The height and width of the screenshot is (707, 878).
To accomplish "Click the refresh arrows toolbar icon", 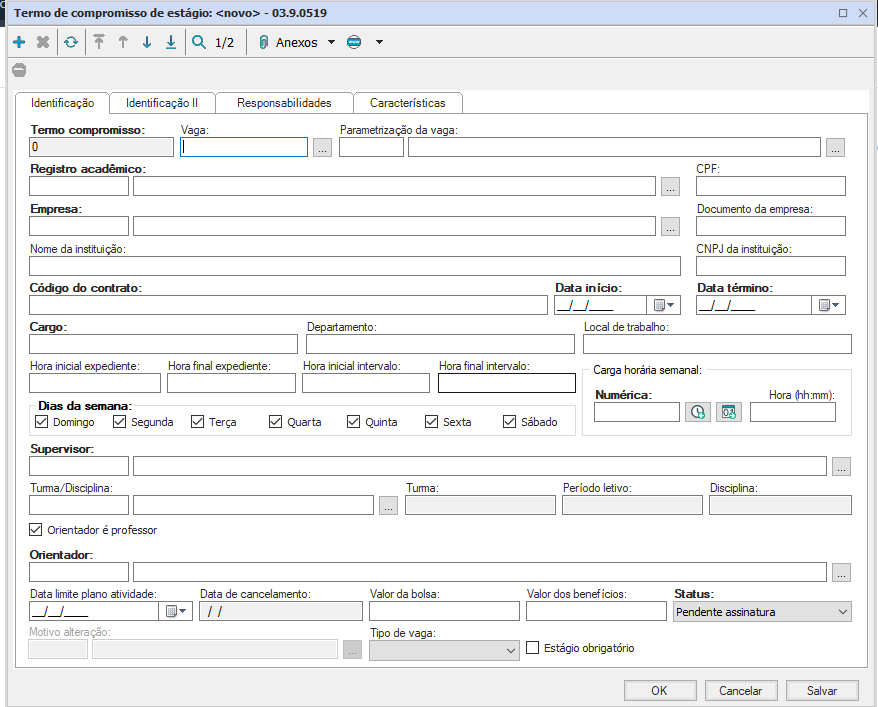I will tap(70, 42).
